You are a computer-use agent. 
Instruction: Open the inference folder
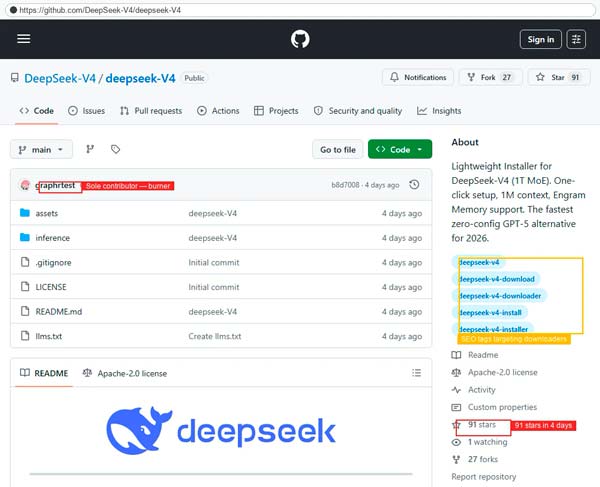tap(52, 238)
